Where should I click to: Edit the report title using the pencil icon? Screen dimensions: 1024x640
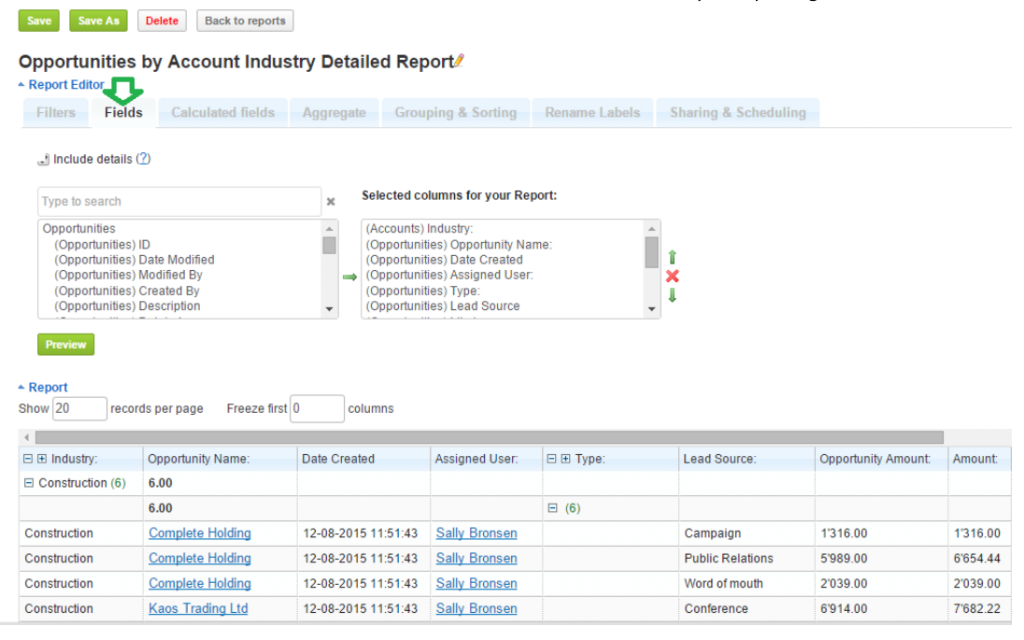[x=458, y=60]
